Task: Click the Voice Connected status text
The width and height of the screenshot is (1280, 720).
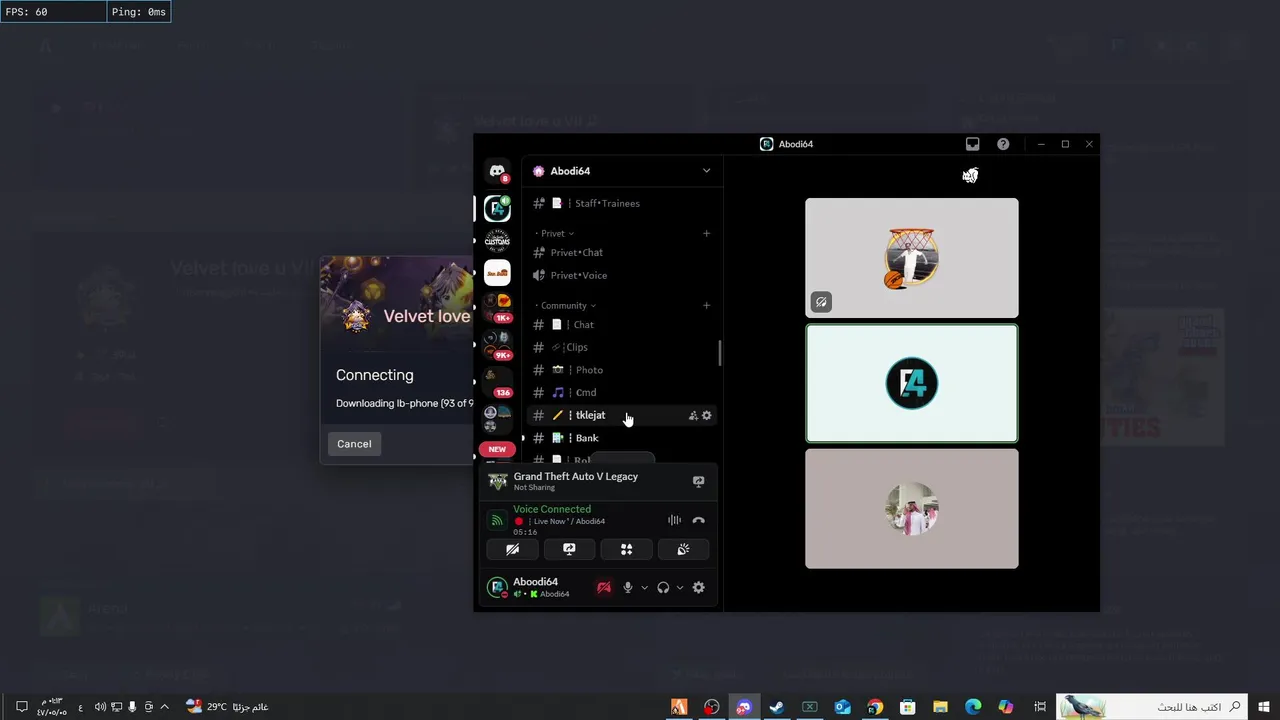Action: tap(552, 509)
